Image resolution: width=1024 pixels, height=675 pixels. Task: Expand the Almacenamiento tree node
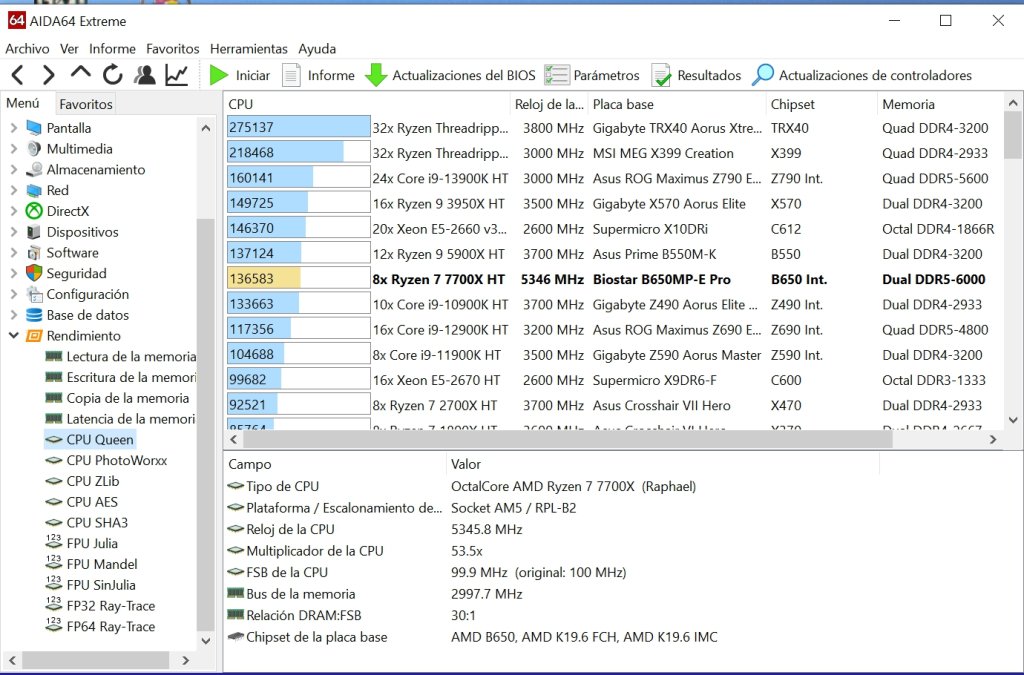[x=14, y=170]
